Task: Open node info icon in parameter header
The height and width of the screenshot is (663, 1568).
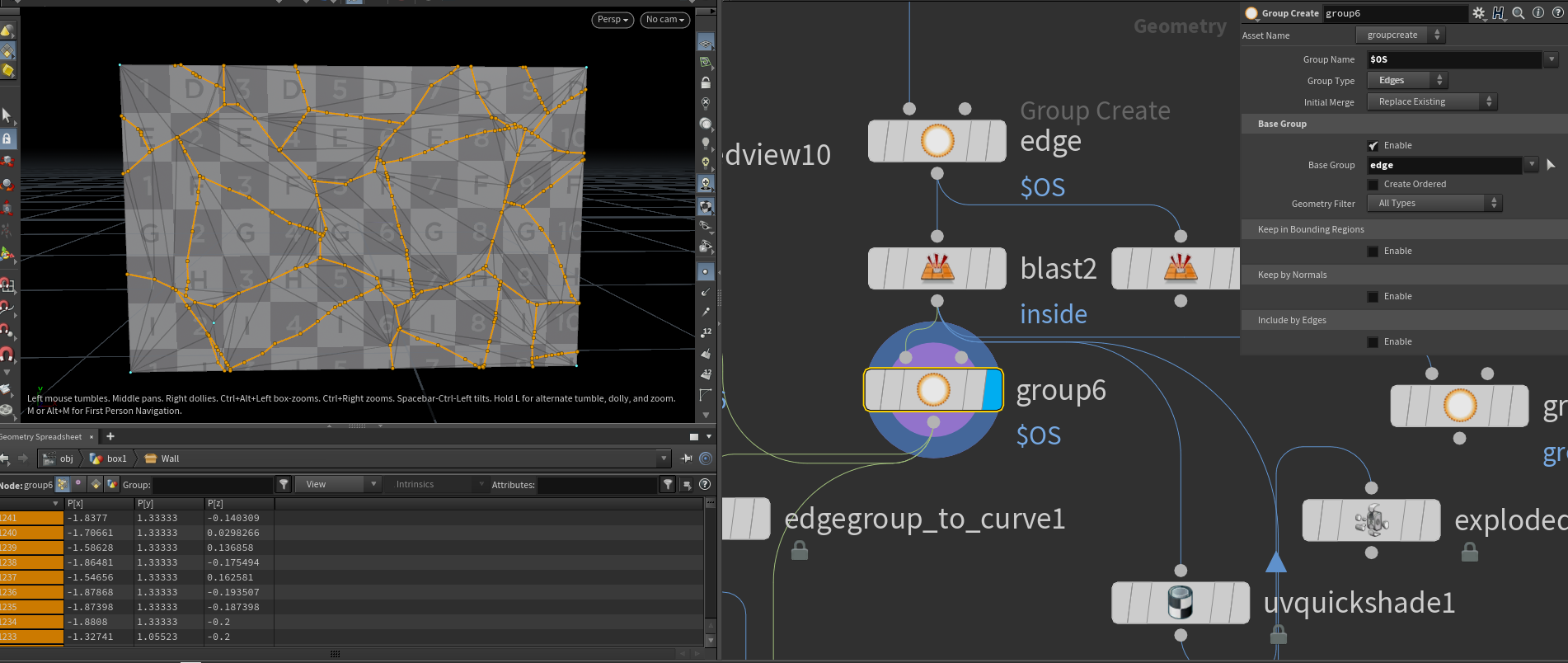Action: [1537, 13]
